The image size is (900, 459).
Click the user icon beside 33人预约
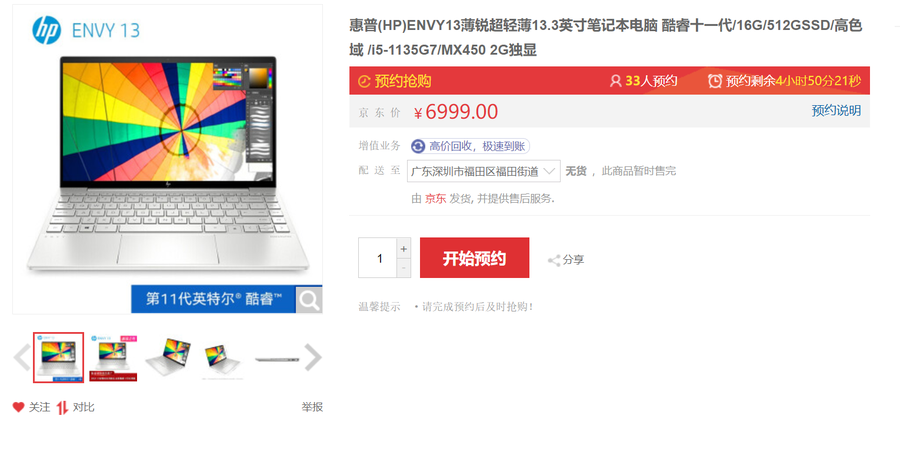[615, 81]
